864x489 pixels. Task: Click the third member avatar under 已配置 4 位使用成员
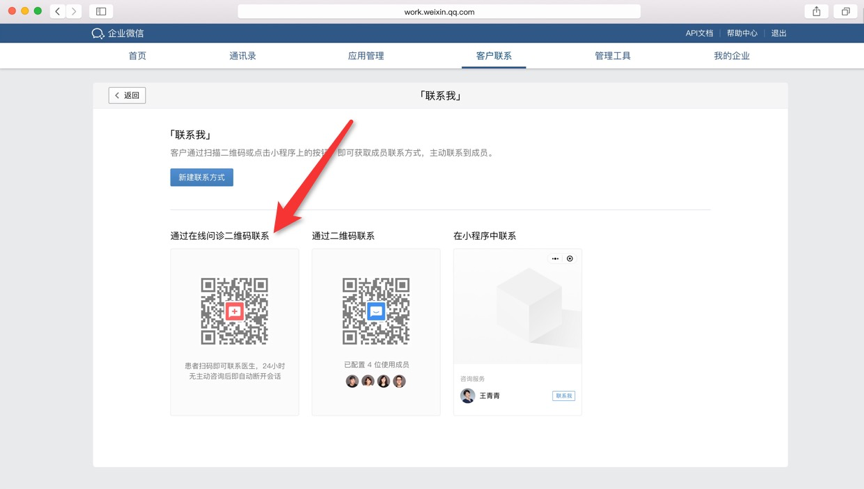tap(384, 381)
